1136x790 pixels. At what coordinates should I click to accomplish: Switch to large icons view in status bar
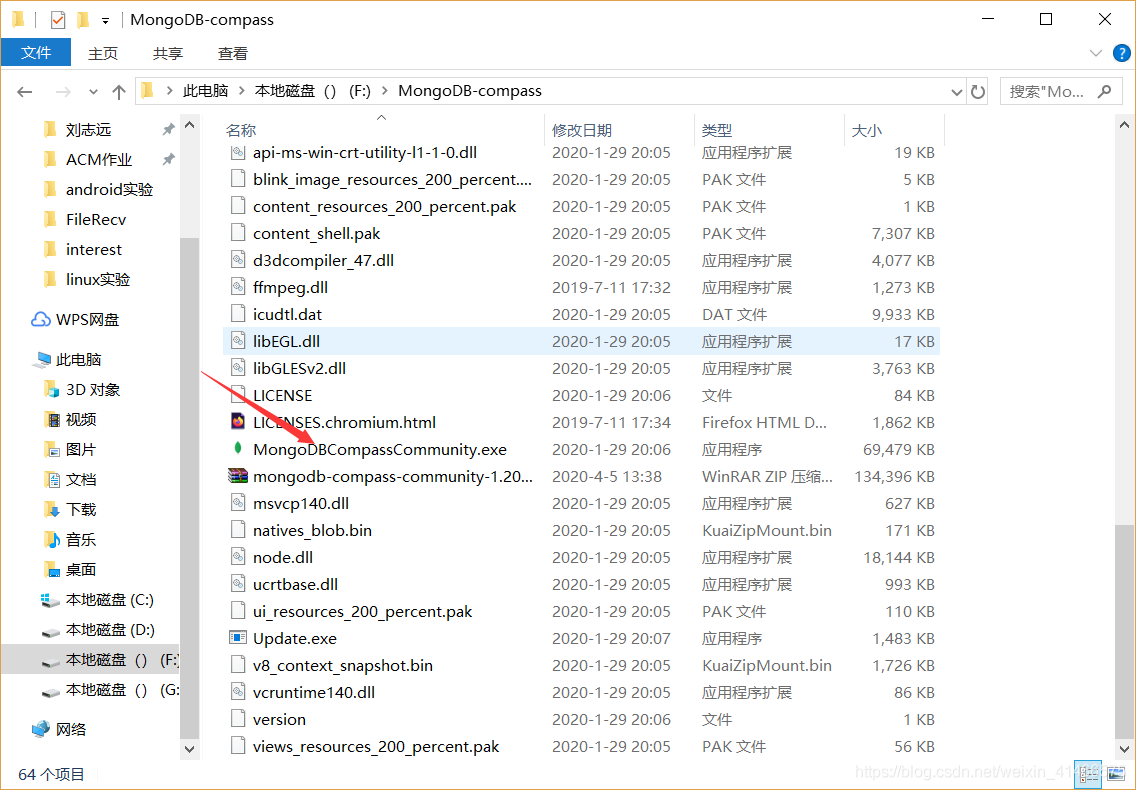coord(1116,775)
